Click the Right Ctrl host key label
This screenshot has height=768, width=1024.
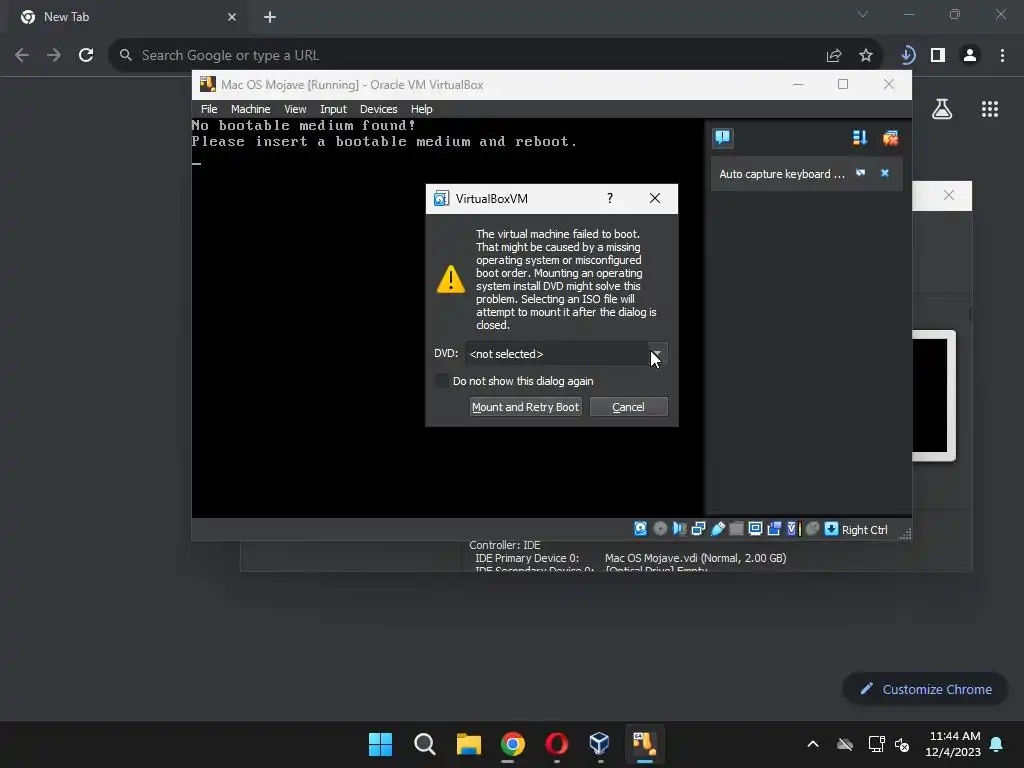(x=865, y=530)
